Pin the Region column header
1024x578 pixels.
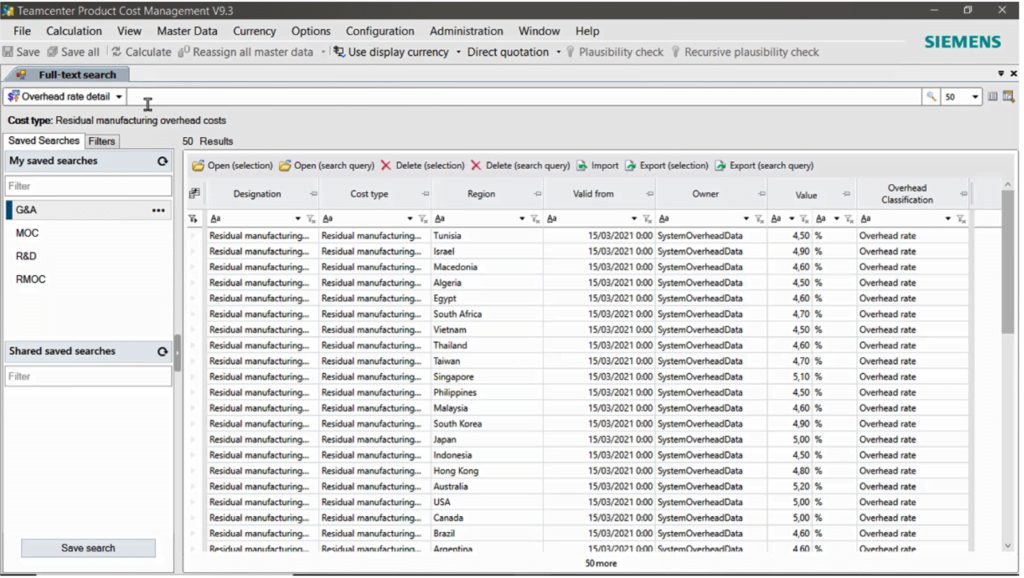(x=537, y=194)
